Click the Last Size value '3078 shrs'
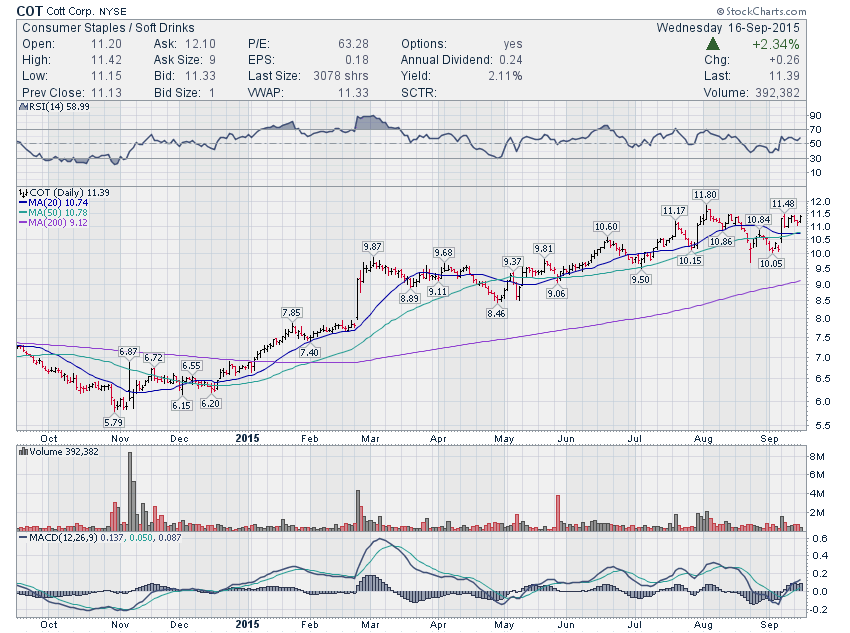 click(x=341, y=76)
